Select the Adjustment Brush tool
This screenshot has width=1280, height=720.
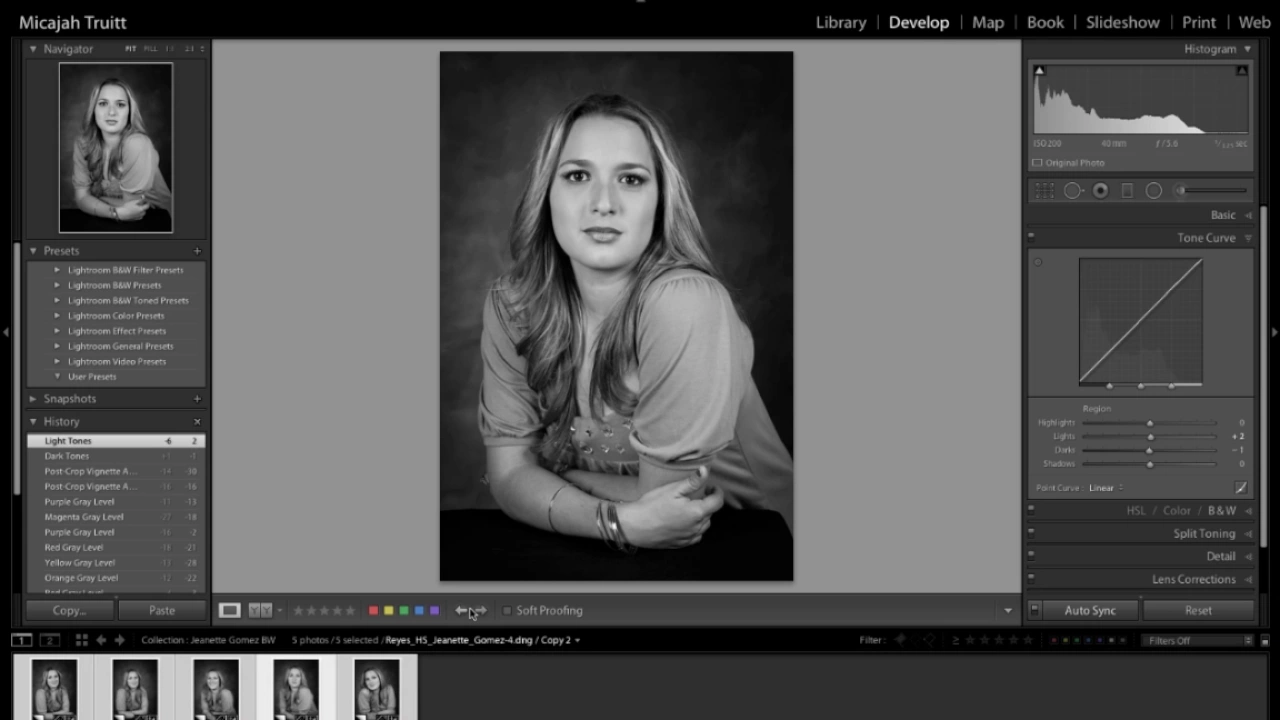pos(1213,190)
